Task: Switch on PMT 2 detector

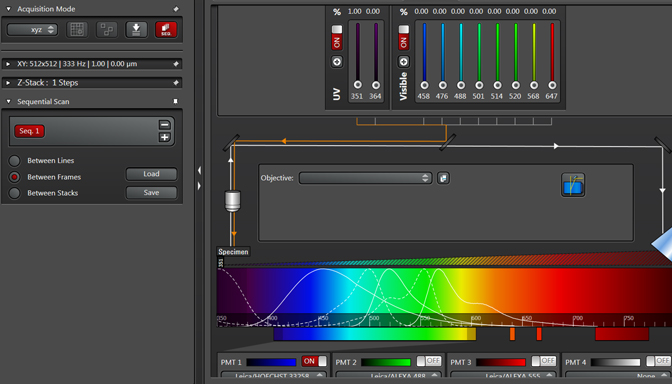Action: [429, 361]
